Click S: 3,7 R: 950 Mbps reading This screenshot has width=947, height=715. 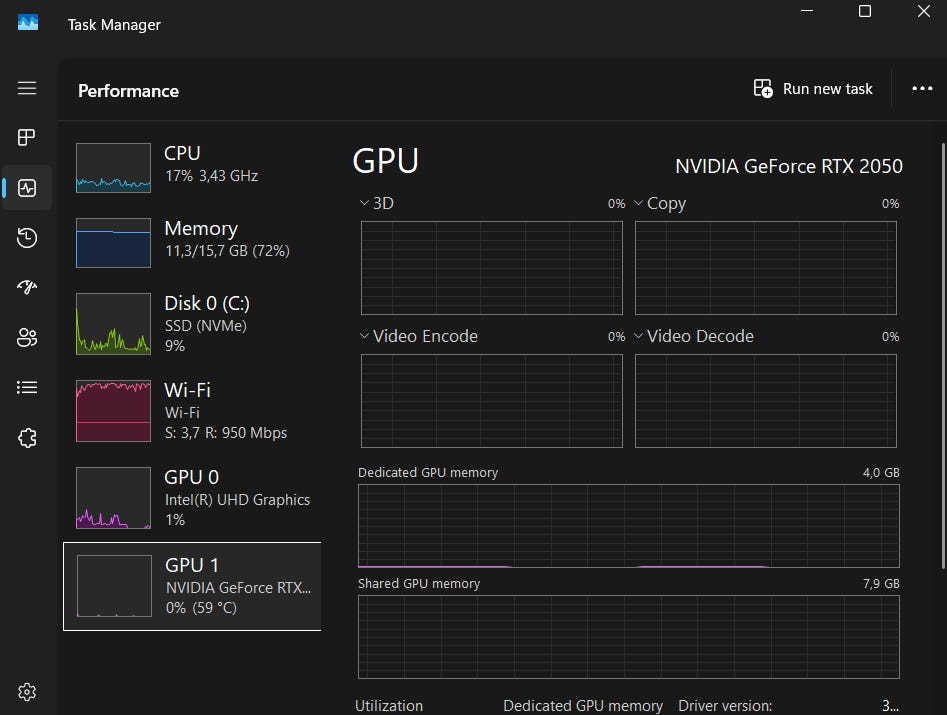226,433
